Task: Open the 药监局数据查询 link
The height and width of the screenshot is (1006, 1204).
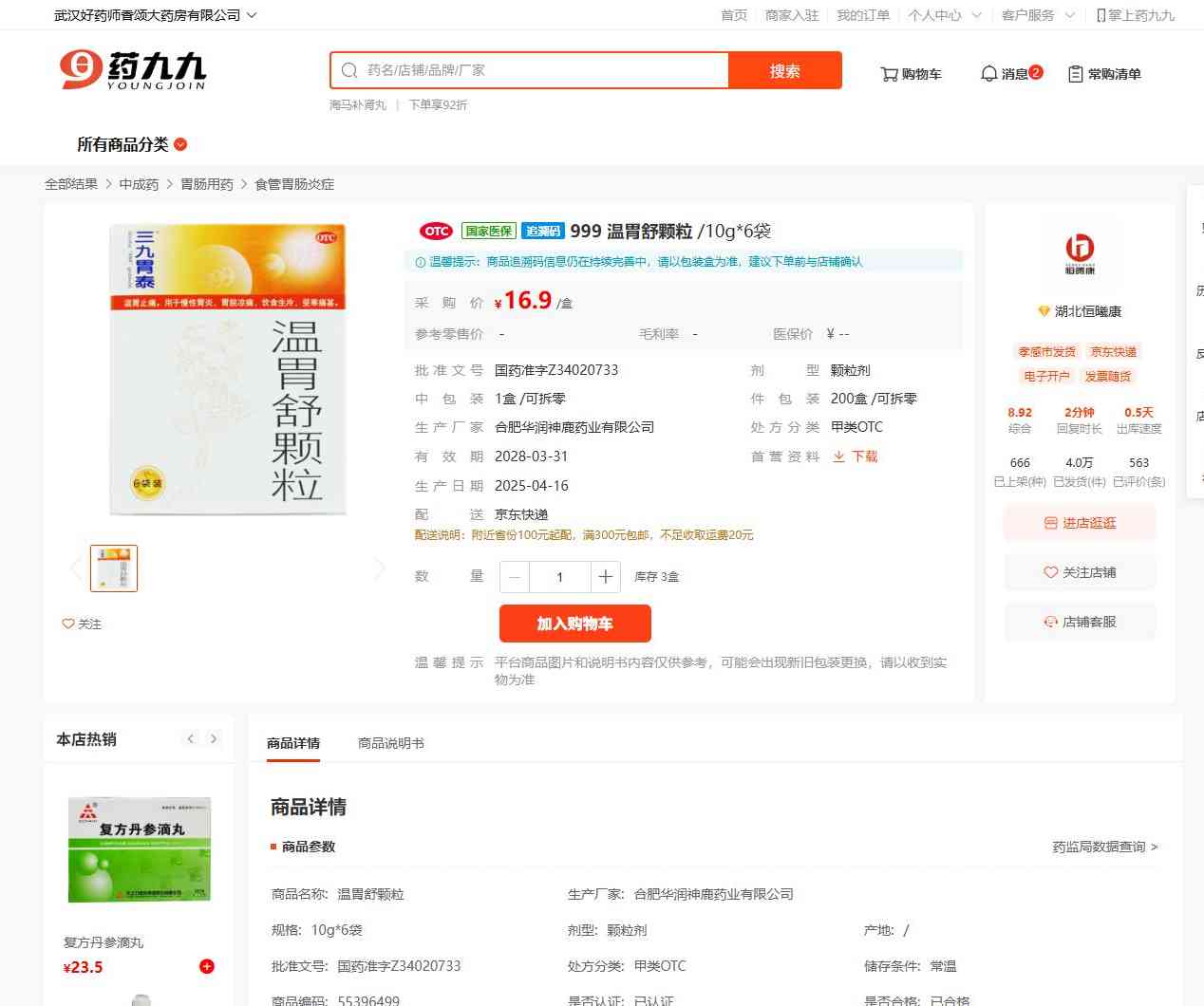Action: click(1104, 847)
